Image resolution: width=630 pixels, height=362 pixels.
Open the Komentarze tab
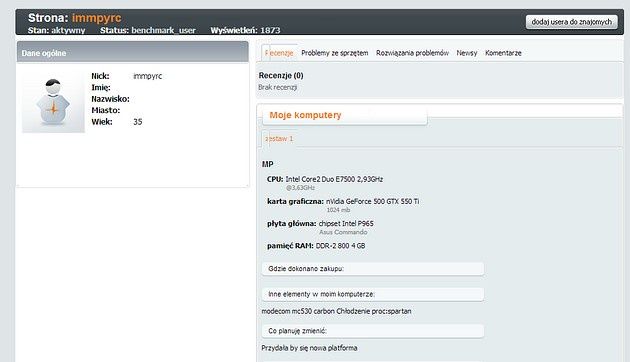(x=503, y=53)
